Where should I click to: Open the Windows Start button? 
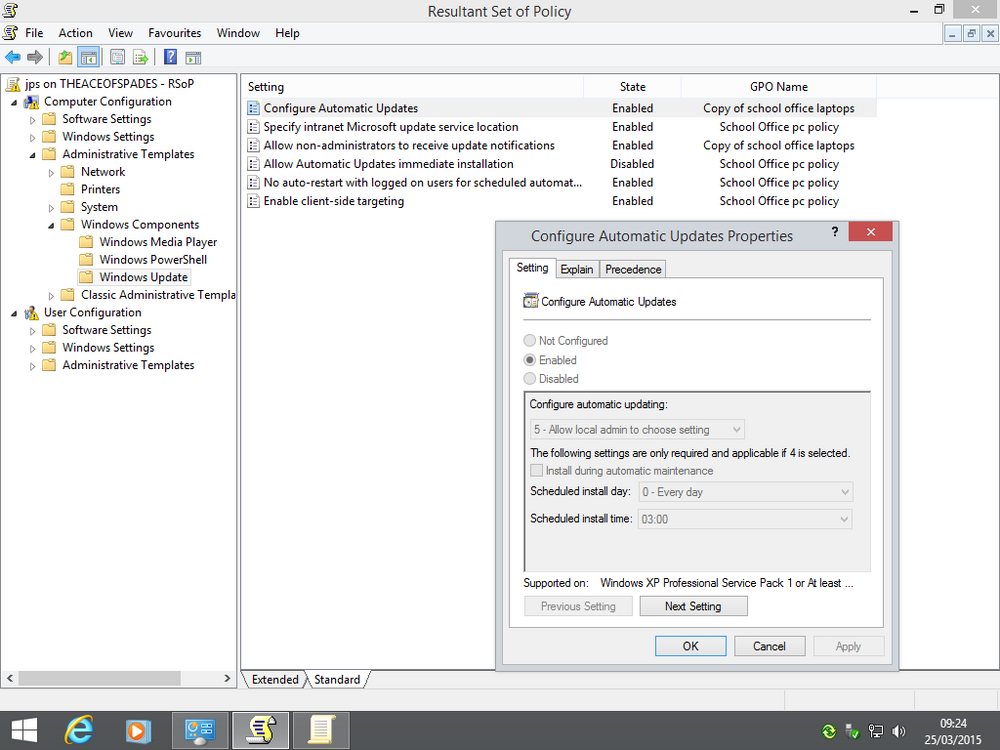24,730
